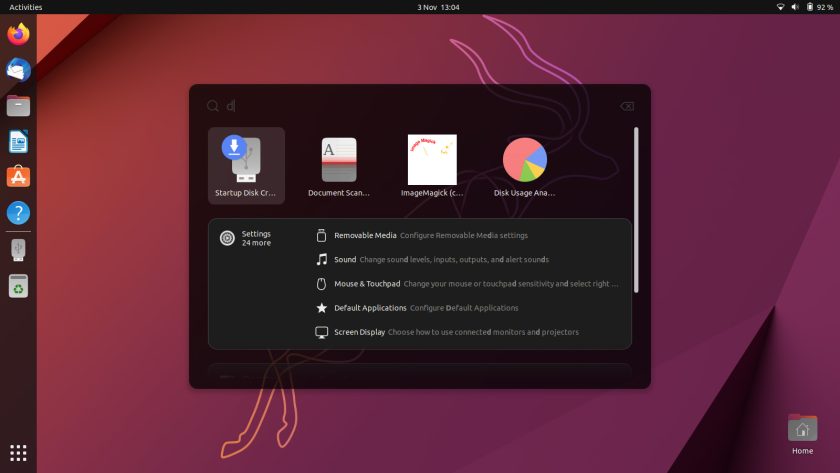840x473 pixels.
Task: Click the search magnifier icon
Action: [x=213, y=106]
